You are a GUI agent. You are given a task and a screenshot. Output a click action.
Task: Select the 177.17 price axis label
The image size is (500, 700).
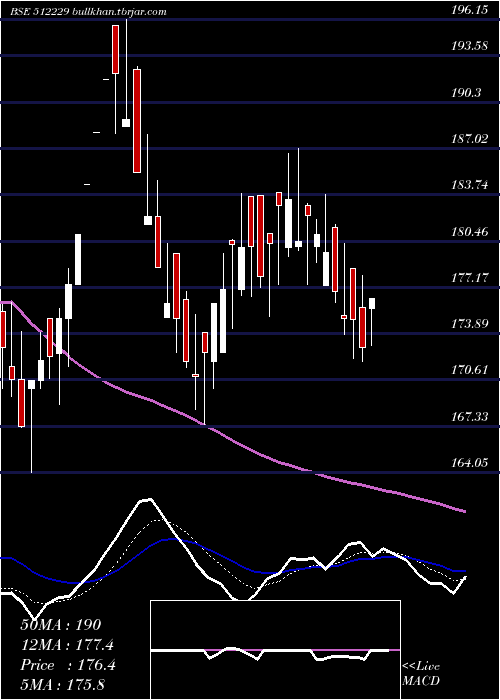[469, 278]
